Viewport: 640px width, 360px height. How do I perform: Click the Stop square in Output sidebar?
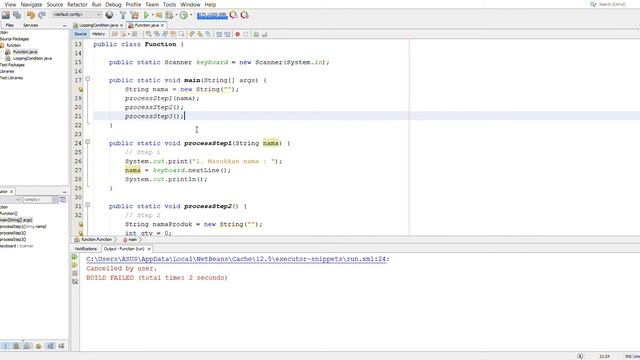click(75, 273)
